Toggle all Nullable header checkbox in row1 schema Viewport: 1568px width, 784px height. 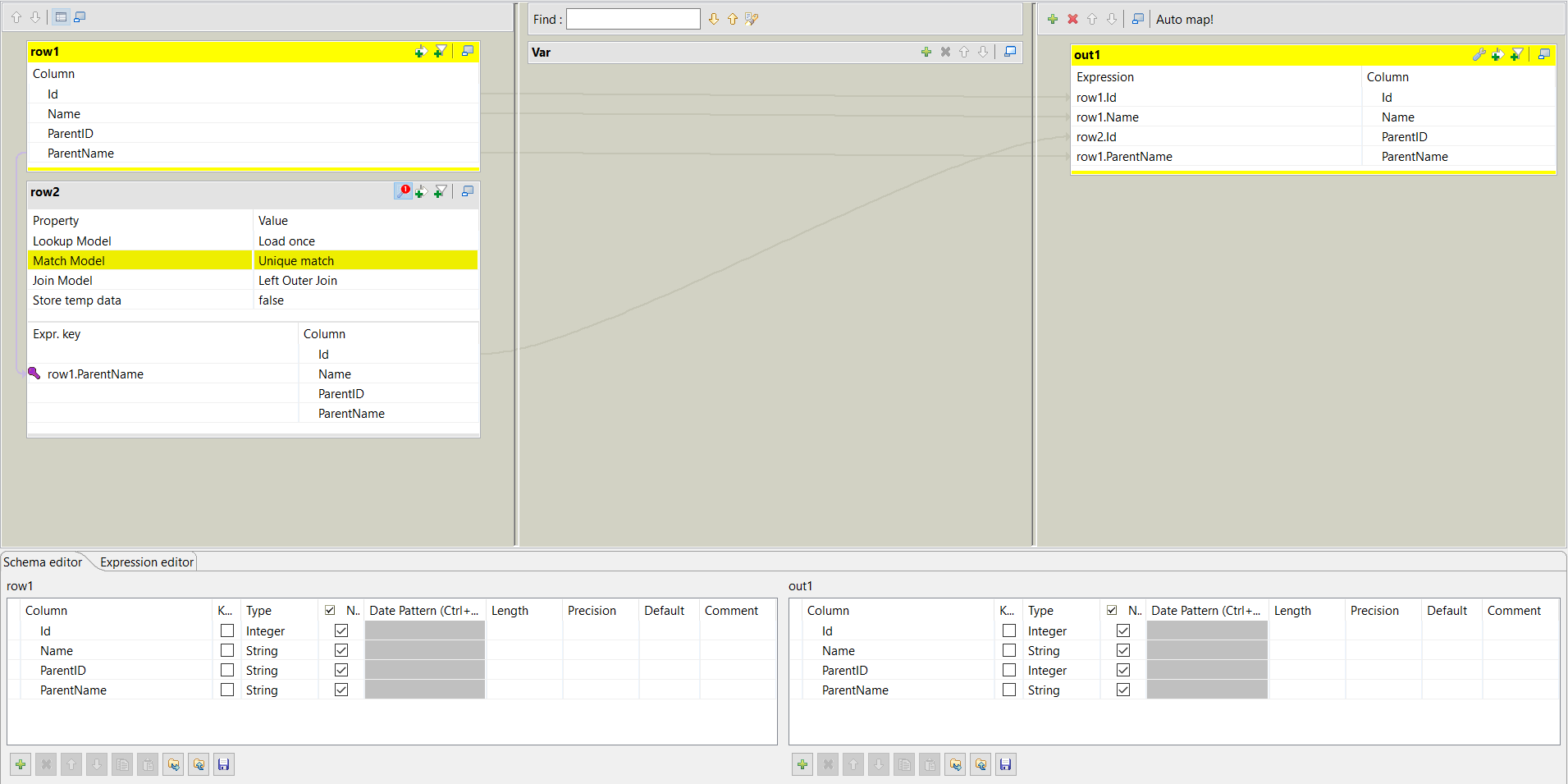tap(330, 610)
